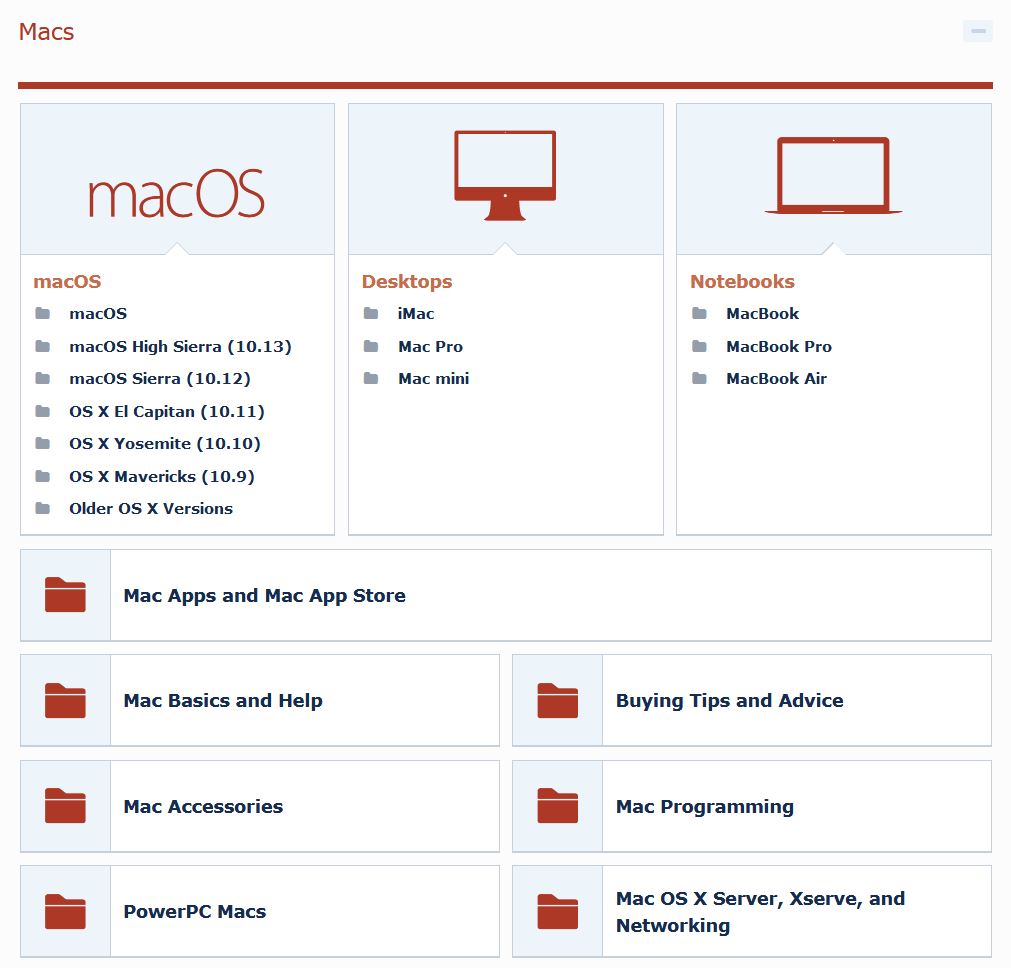Image resolution: width=1011 pixels, height=968 pixels.
Task: Open the macOS section heading link
Action: 67,281
